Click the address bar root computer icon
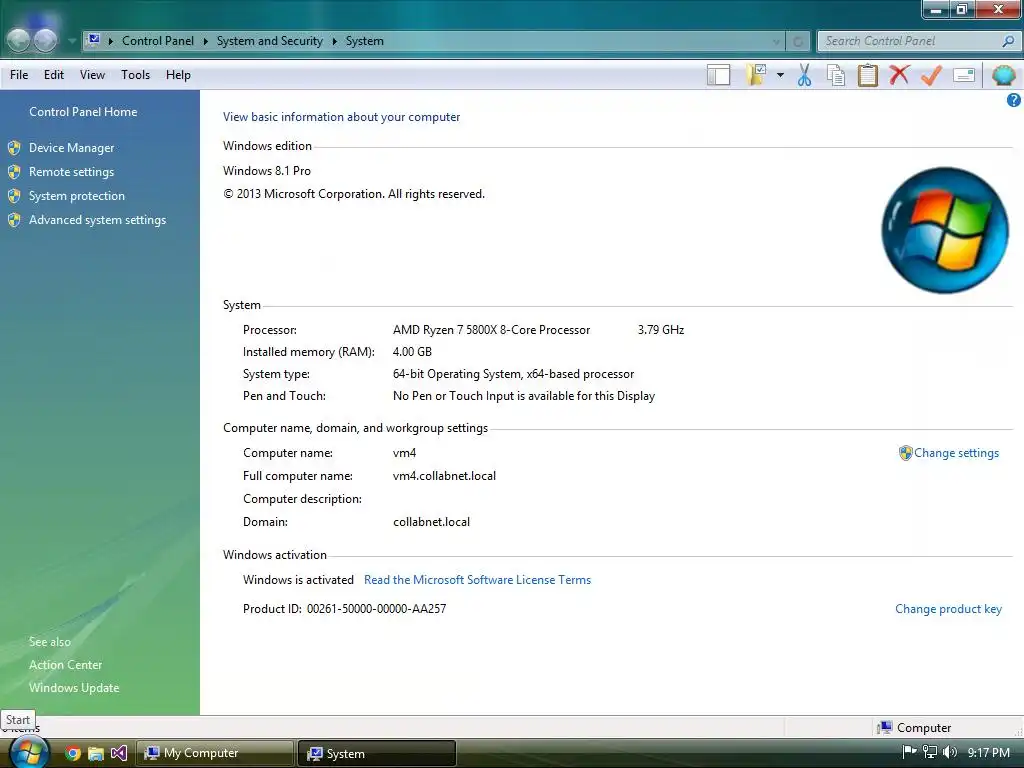Screen dimensions: 1024x768 coord(94,40)
